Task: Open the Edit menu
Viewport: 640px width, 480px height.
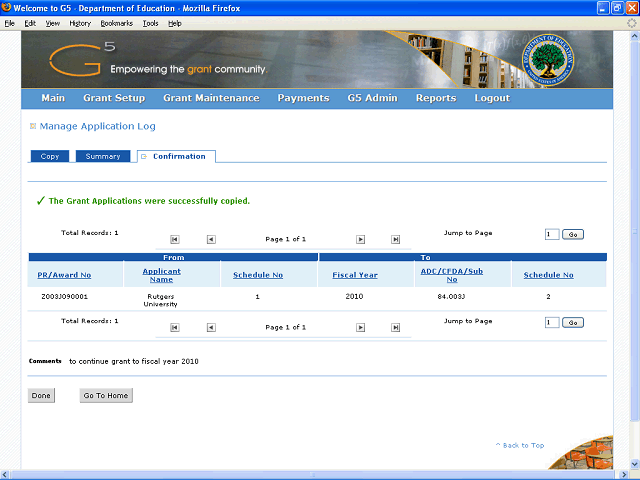Action: (x=30, y=23)
